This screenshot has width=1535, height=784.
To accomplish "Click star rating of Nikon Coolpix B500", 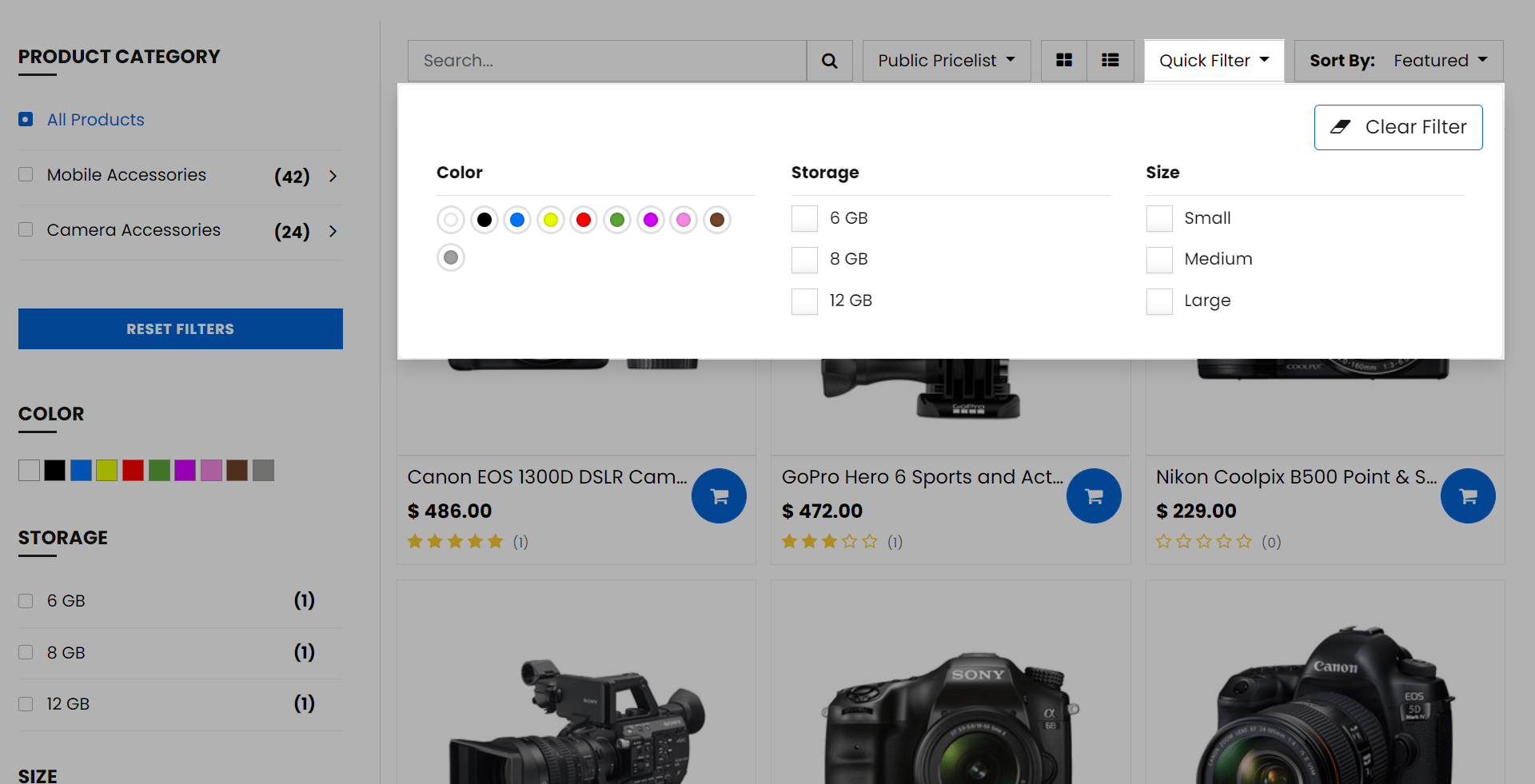I will [1203, 542].
